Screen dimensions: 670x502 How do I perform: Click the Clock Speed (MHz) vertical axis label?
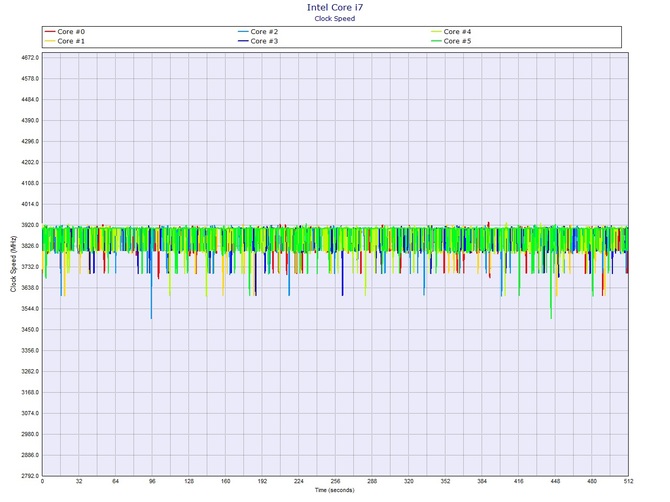pos(13,264)
